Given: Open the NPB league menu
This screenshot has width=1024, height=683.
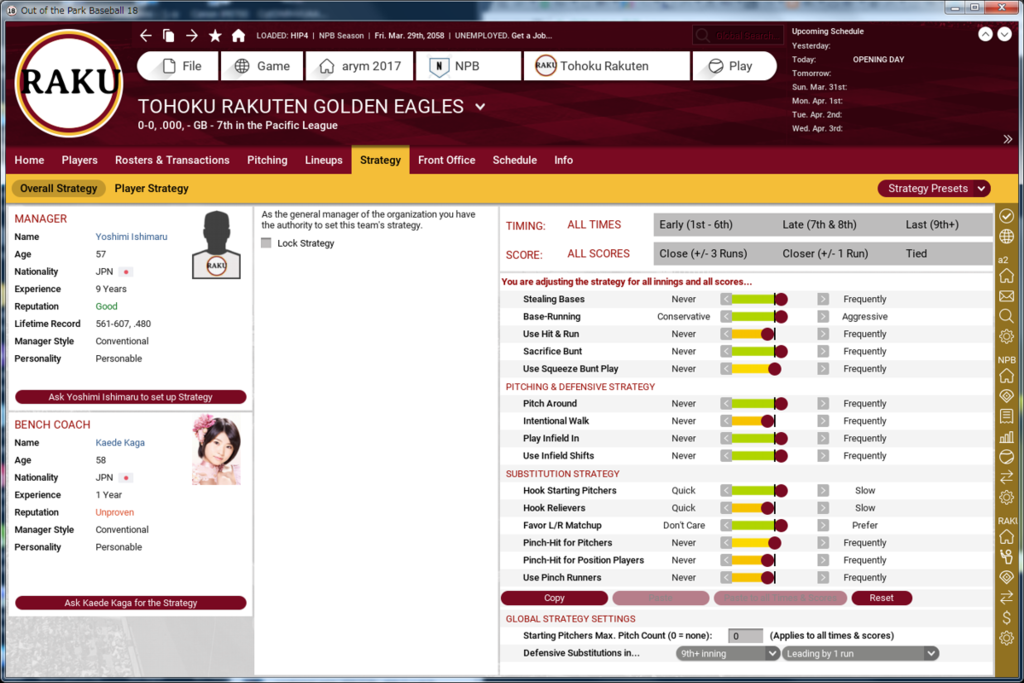Looking at the screenshot, I should tap(468, 66).
